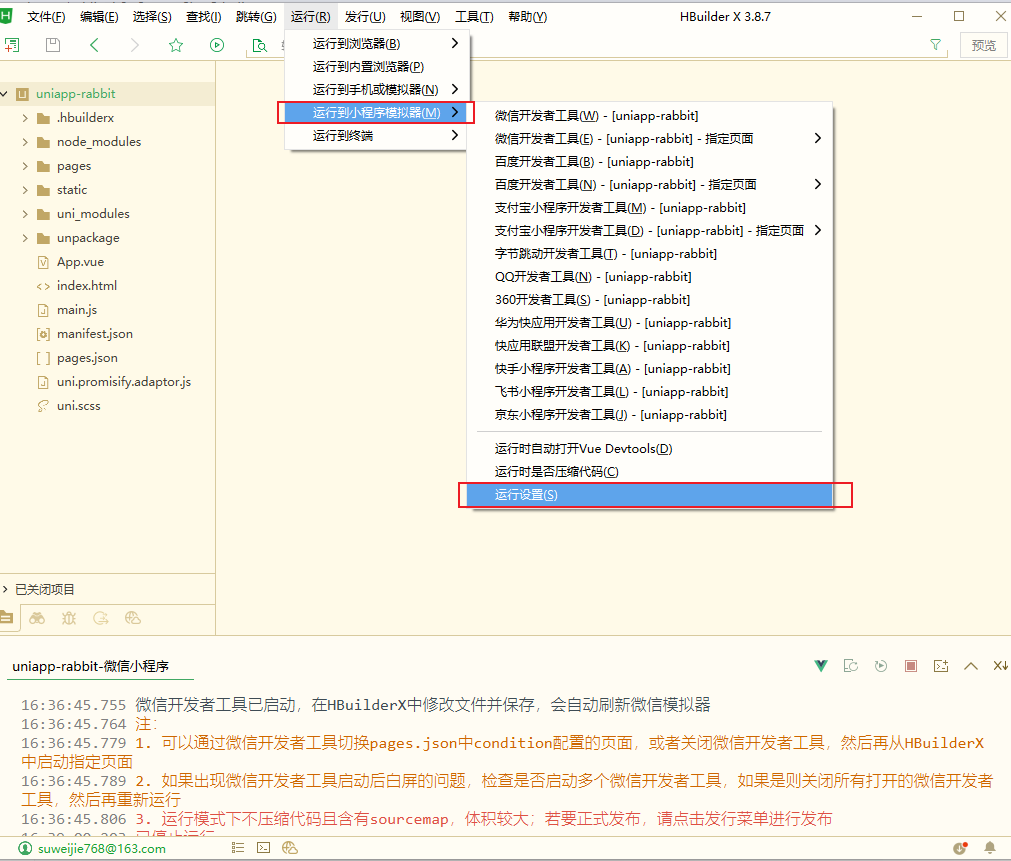Choose QQ开发者工具(N) entry
The width and height of the screenshot is (1011, 861).
651,277
